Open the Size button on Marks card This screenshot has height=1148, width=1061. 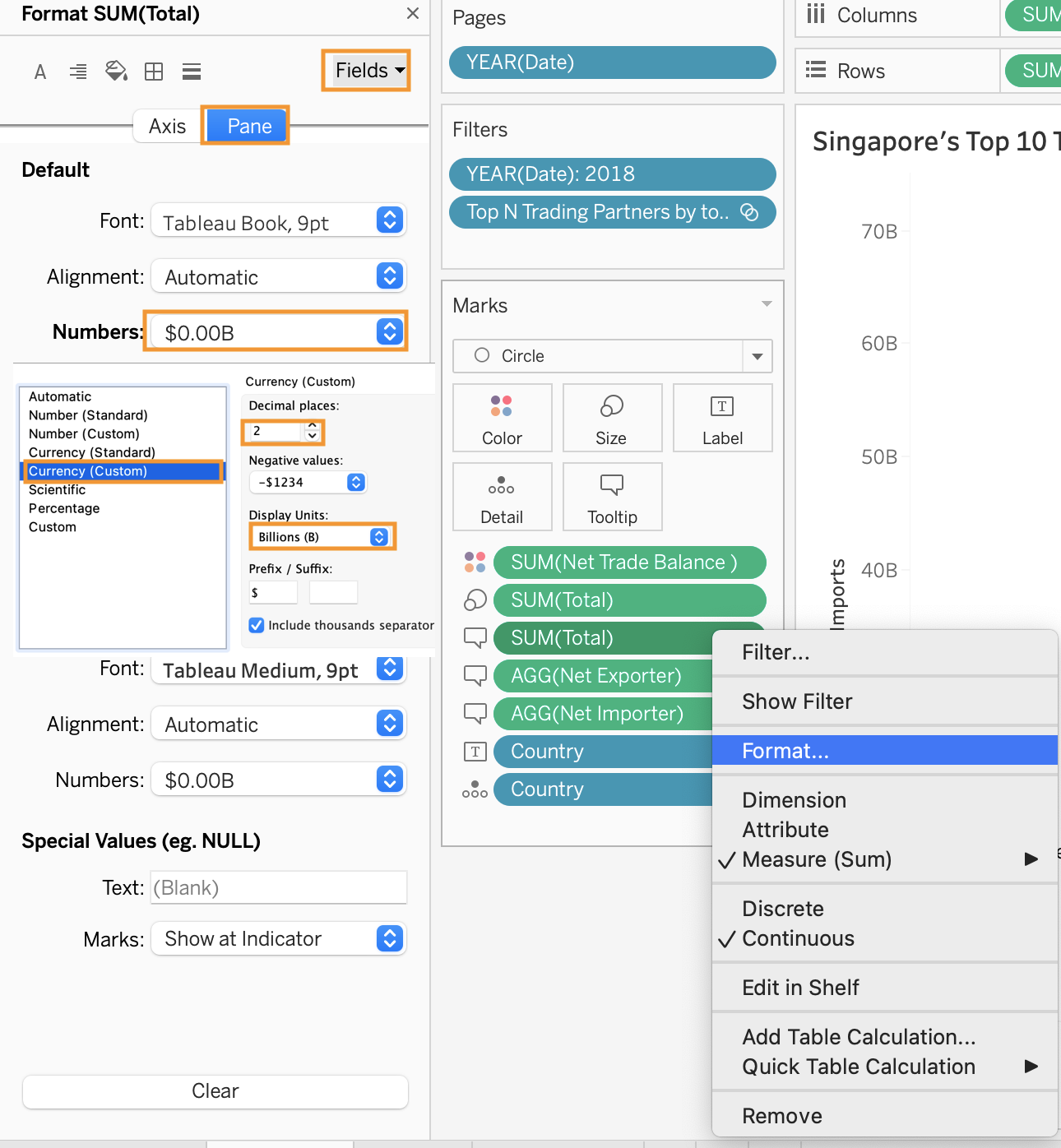pos(612,418)
